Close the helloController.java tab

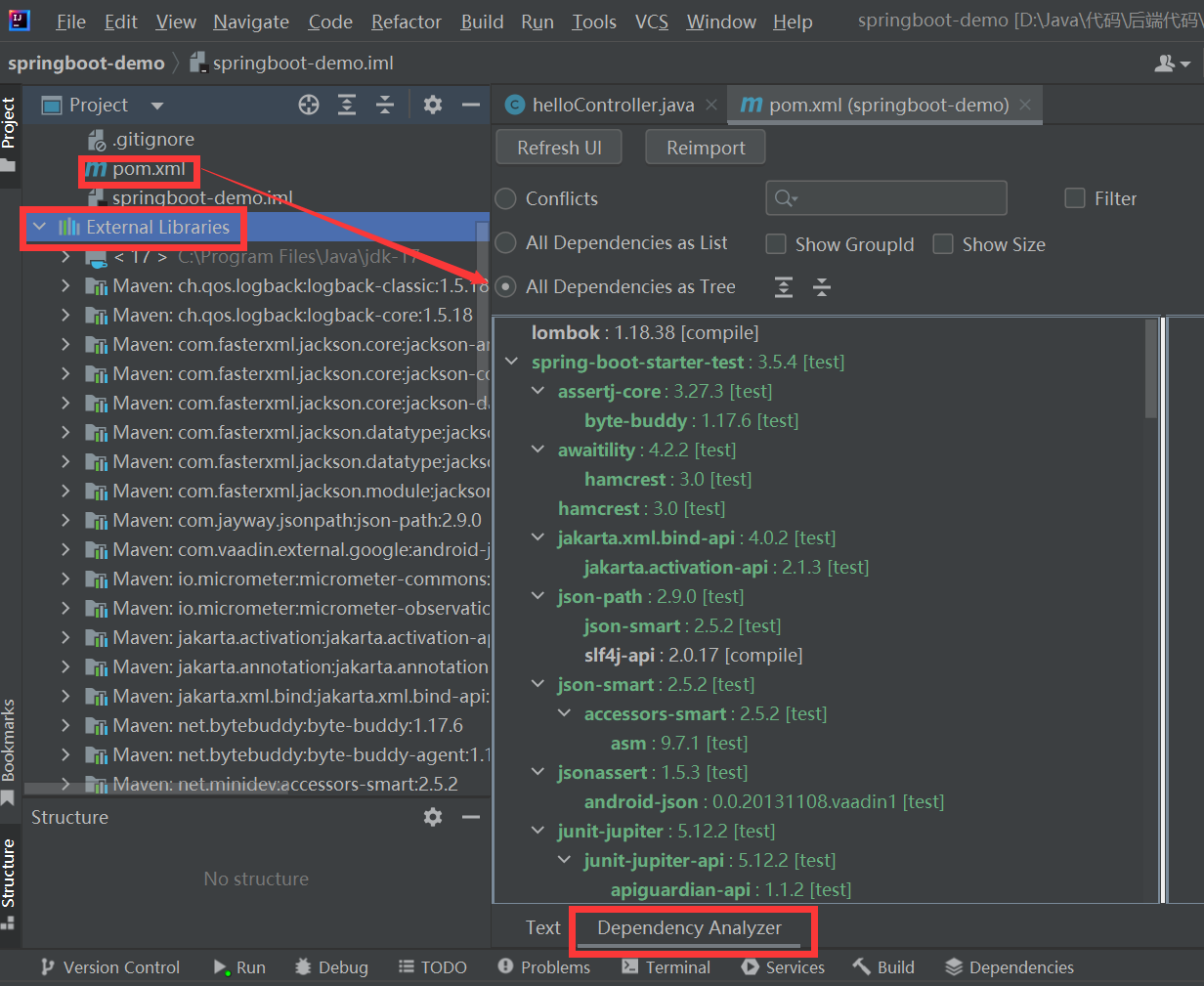click(711, 105)
